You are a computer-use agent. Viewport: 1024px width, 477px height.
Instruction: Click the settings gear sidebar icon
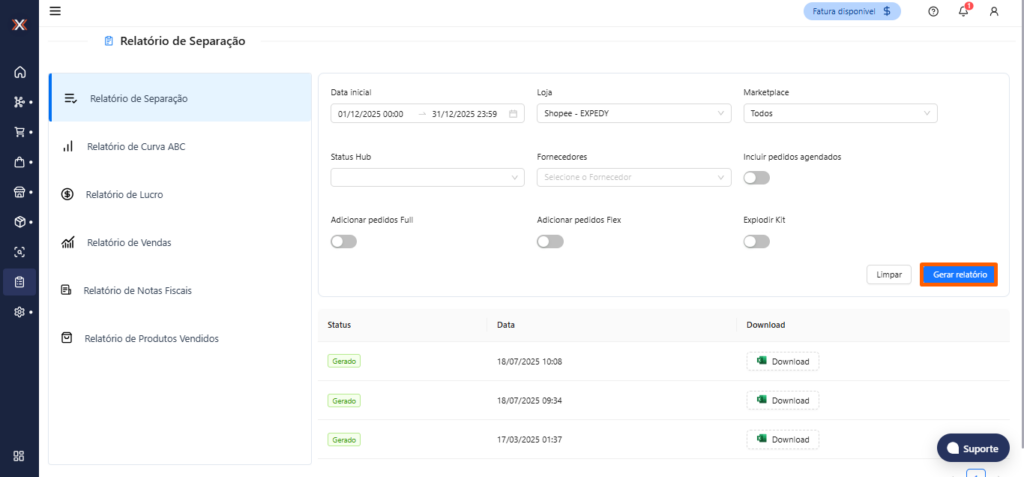[19, 312]
